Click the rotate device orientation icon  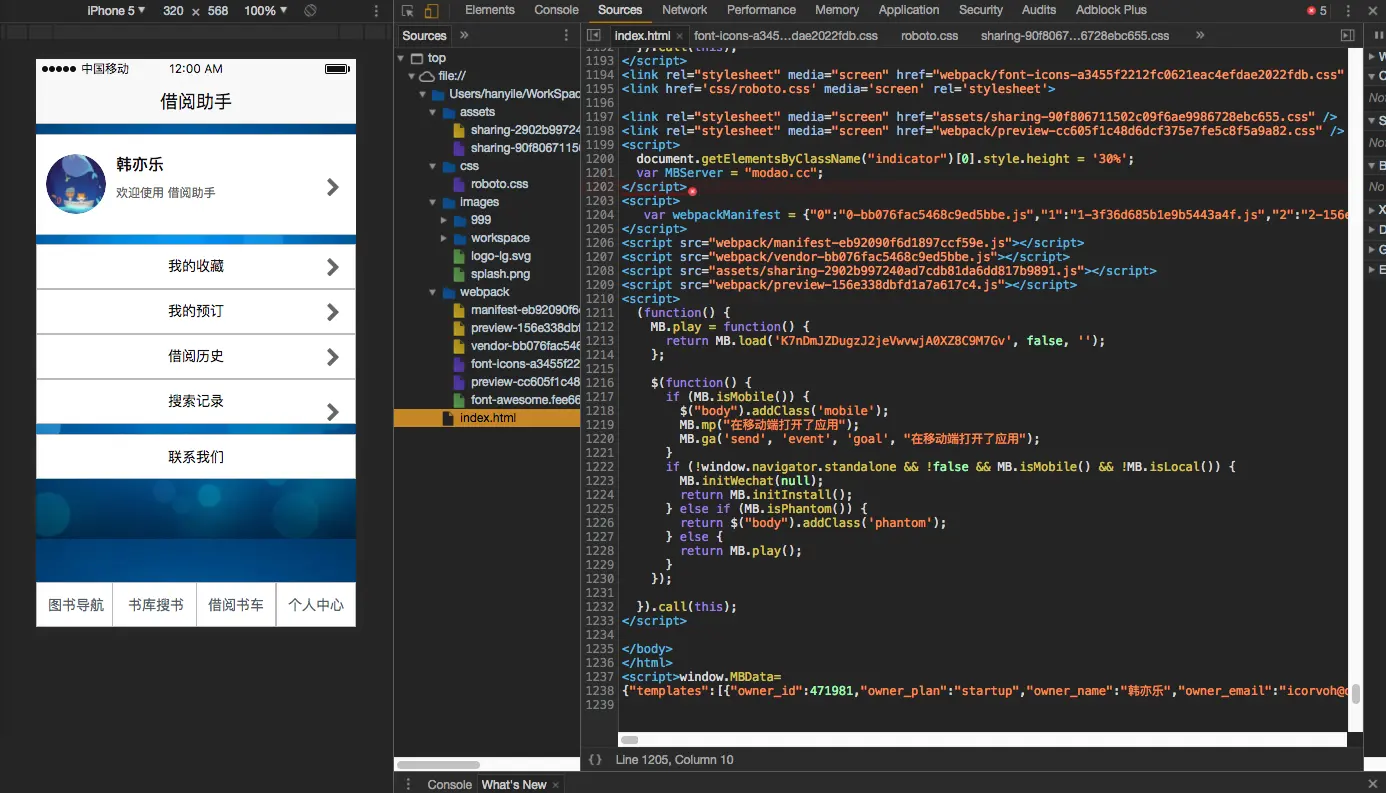(x=310, y=11)
